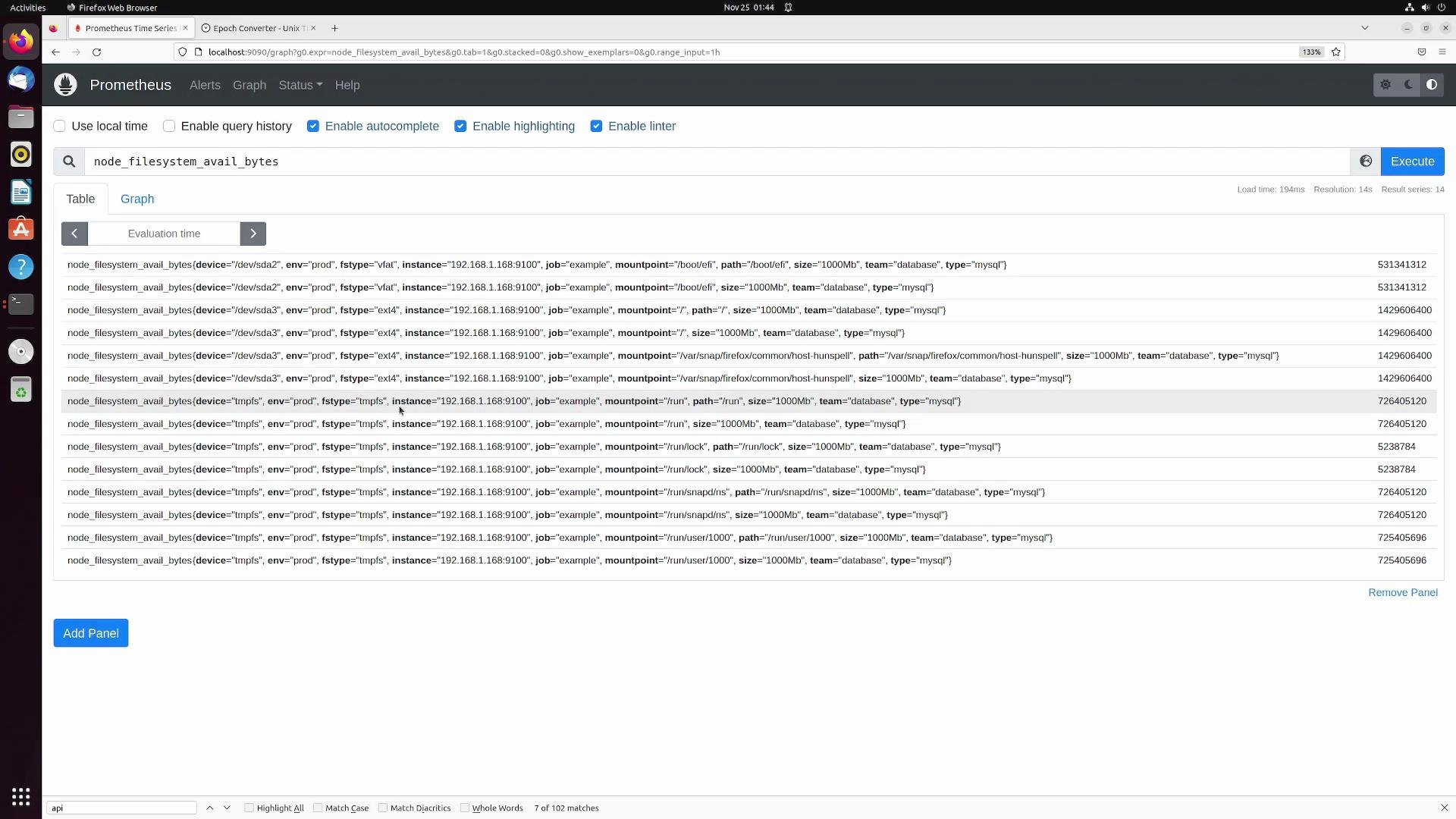Screen dimensions: 1456x819
Task: Bookmark this page with star icon
Action: [x=1336, y=52]
